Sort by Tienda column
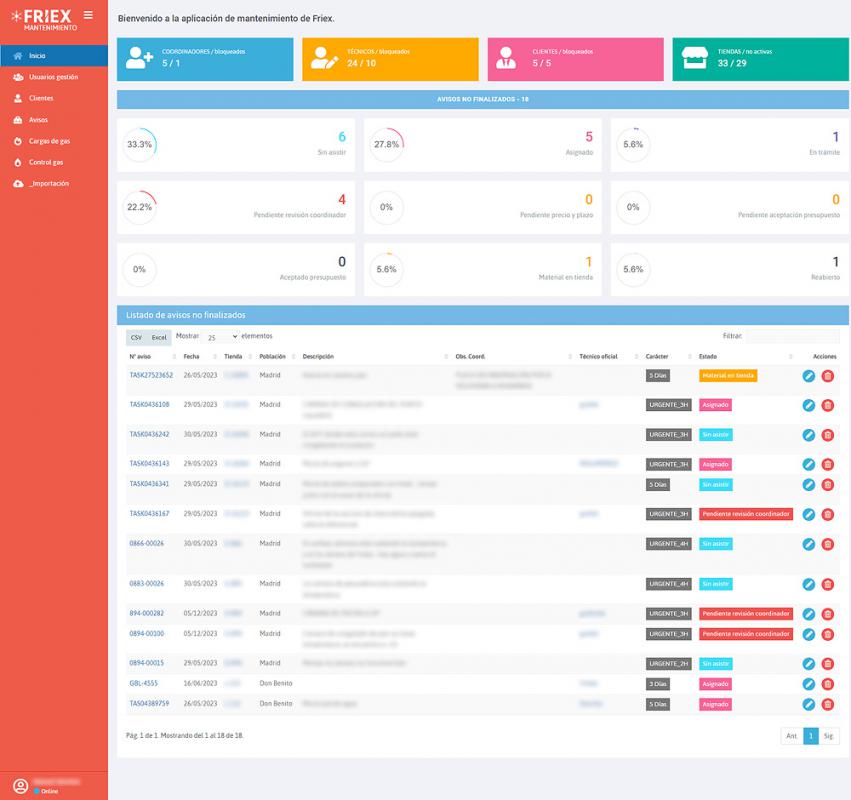The image size is (851, 800). coord(238,357)
